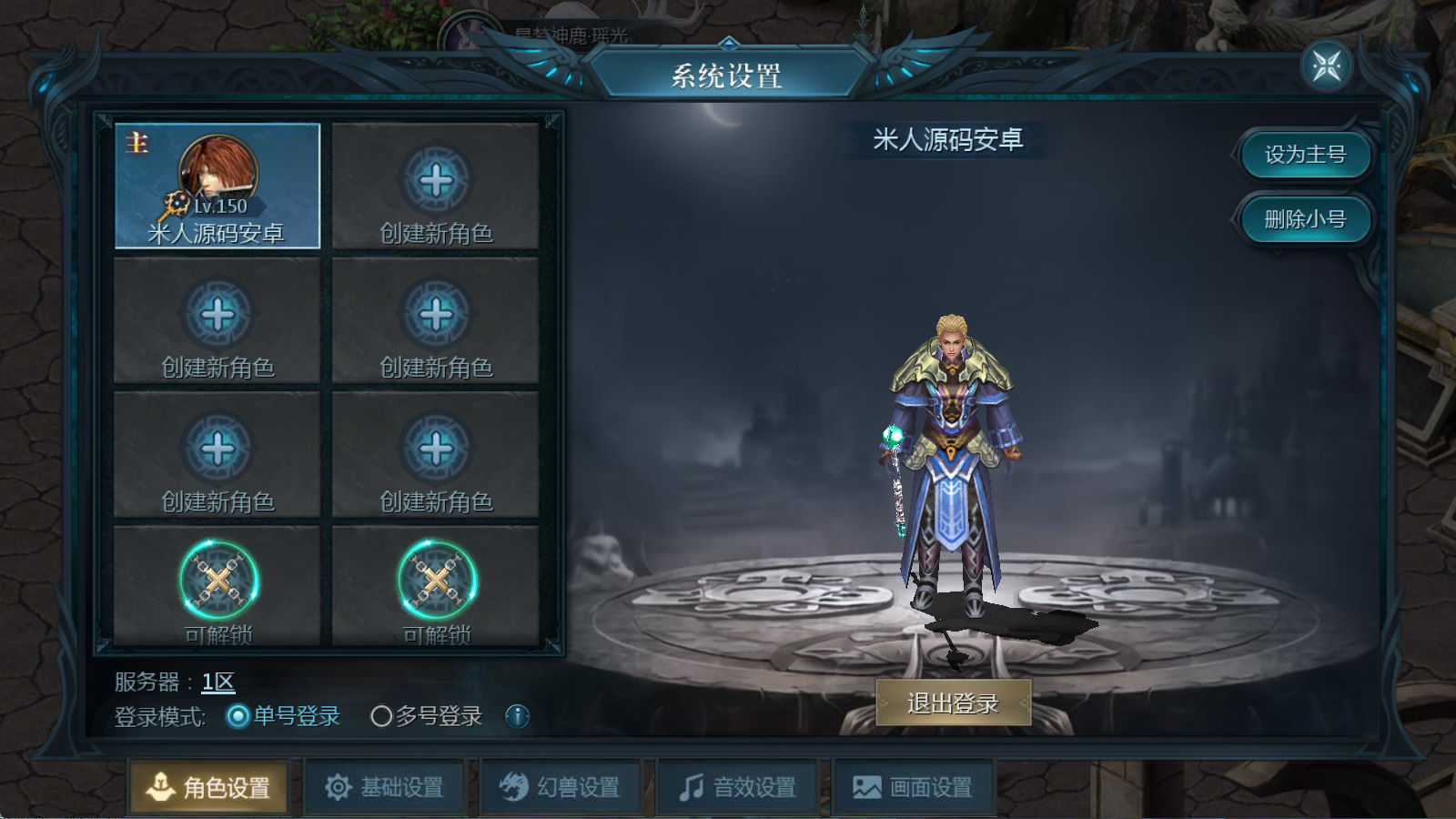Viewport: 1456px width, 819px height.
Task: Click the 删除小号 button
Action: [1305, 219]
